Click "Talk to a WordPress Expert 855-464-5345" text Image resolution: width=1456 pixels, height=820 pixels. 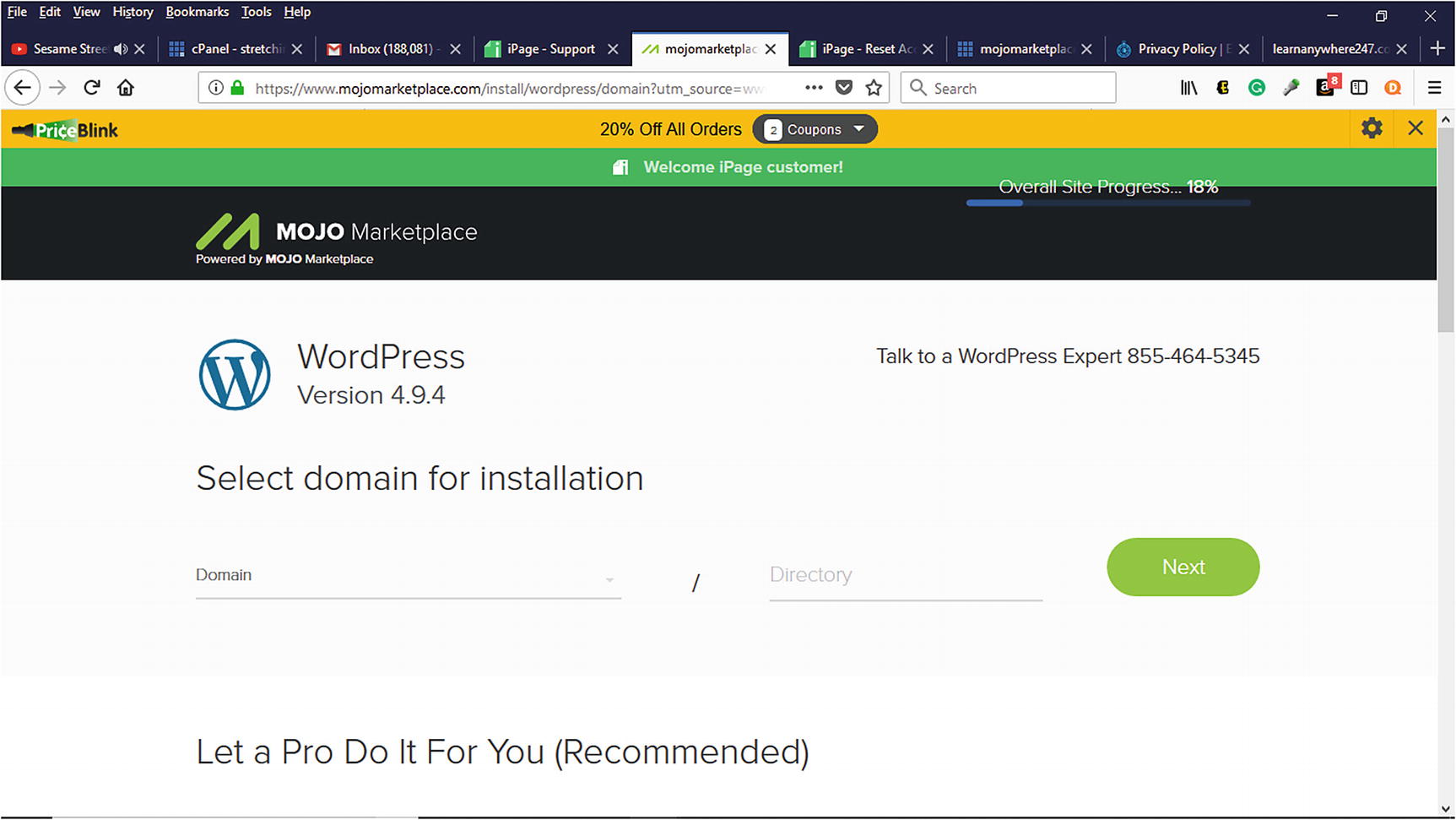(1068, 356)
